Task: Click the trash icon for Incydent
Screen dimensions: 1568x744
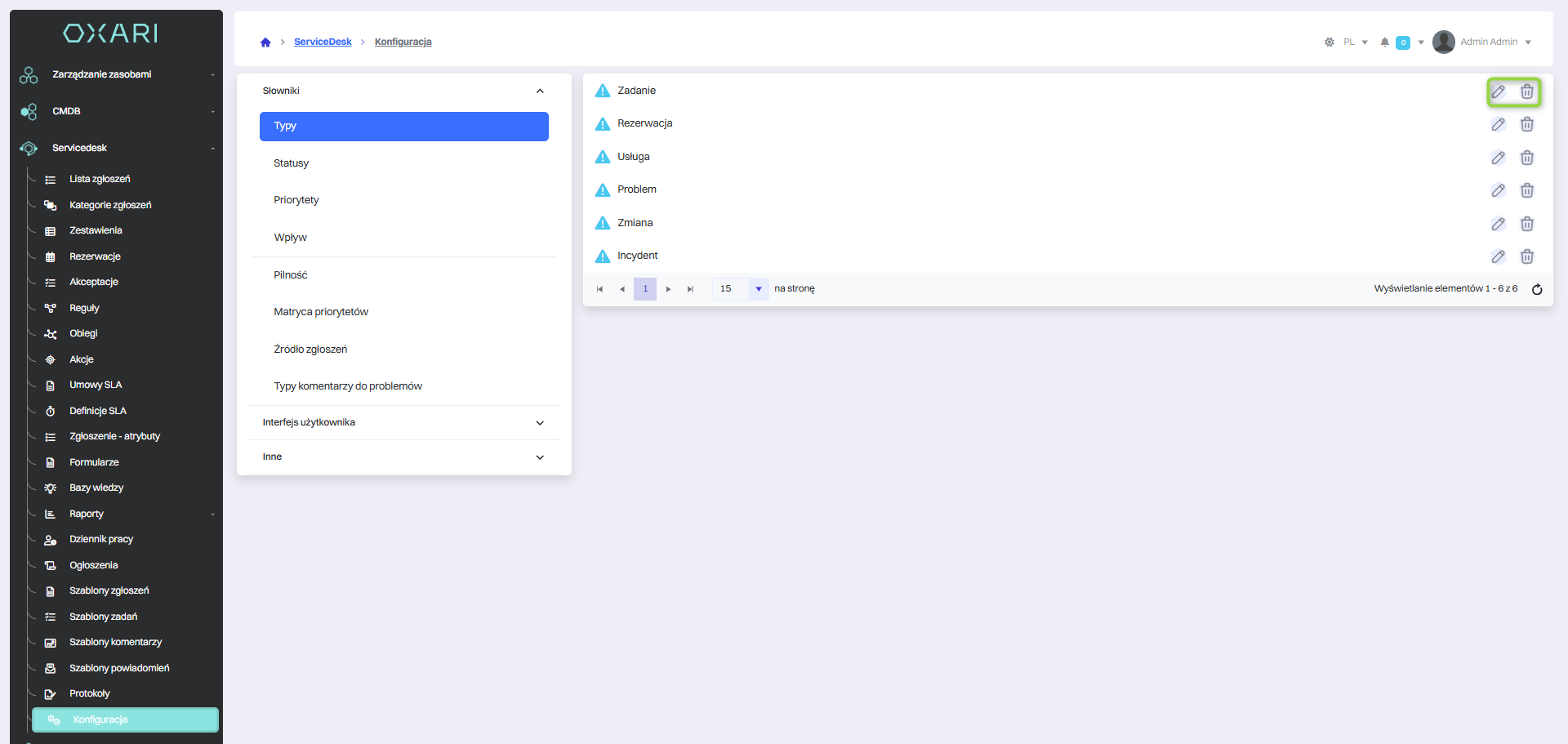Action: coord(1526,256)
